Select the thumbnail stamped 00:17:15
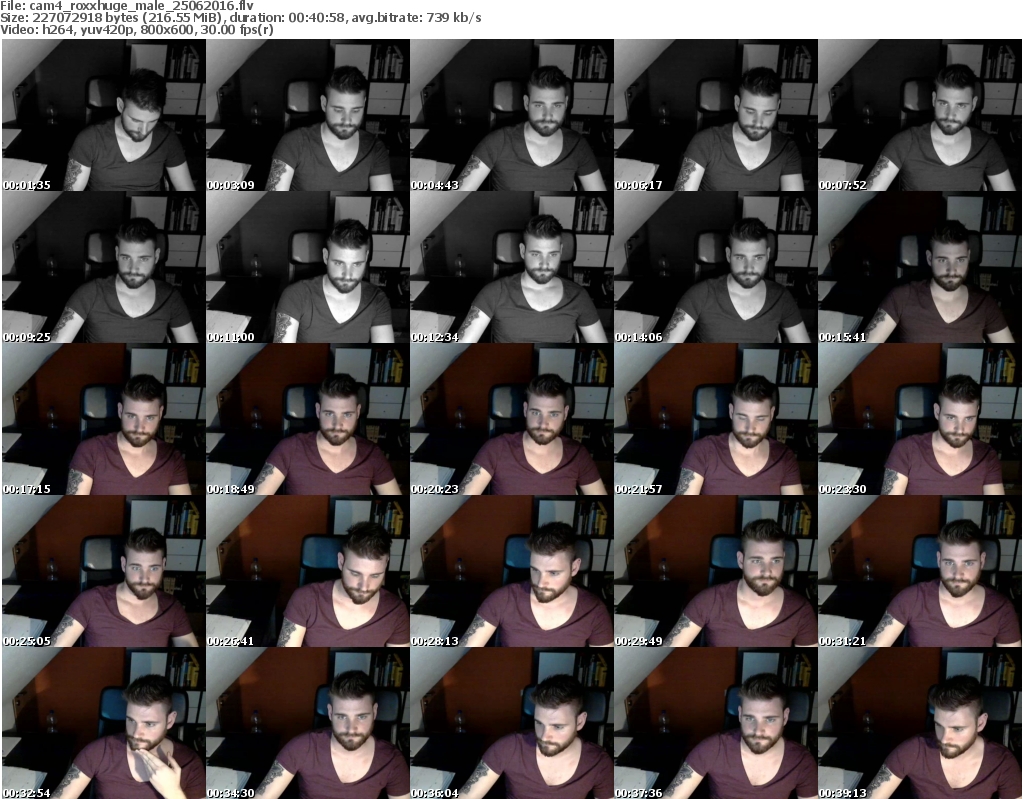Screen dimensions: 1024x799 104,419
